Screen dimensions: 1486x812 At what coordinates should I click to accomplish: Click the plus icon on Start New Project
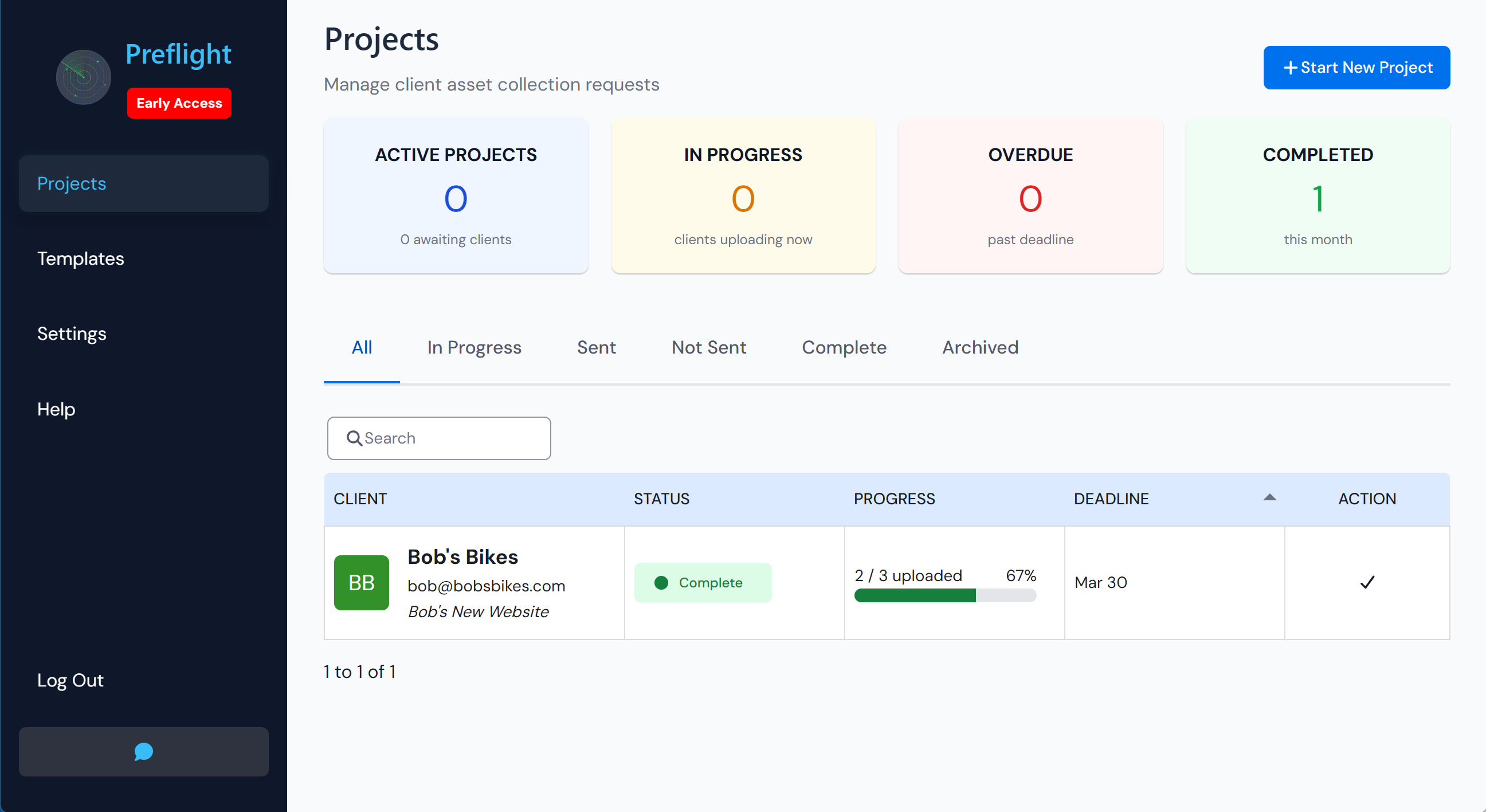coord(1291,68)
